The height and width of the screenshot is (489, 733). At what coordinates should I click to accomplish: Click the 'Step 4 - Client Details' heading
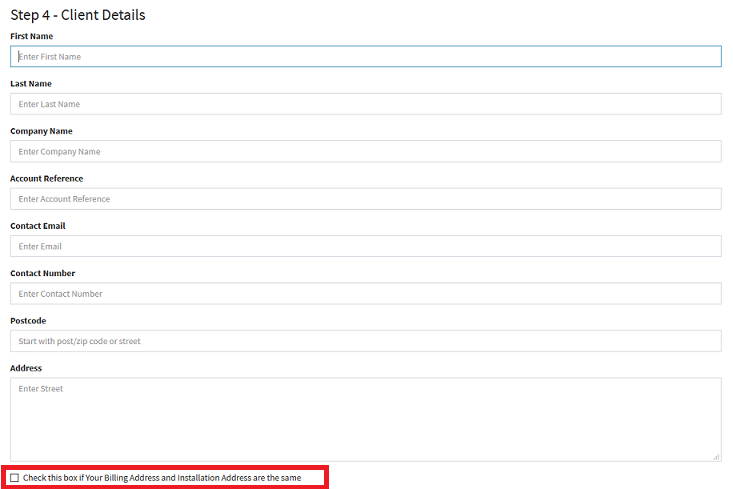point(78,15)
